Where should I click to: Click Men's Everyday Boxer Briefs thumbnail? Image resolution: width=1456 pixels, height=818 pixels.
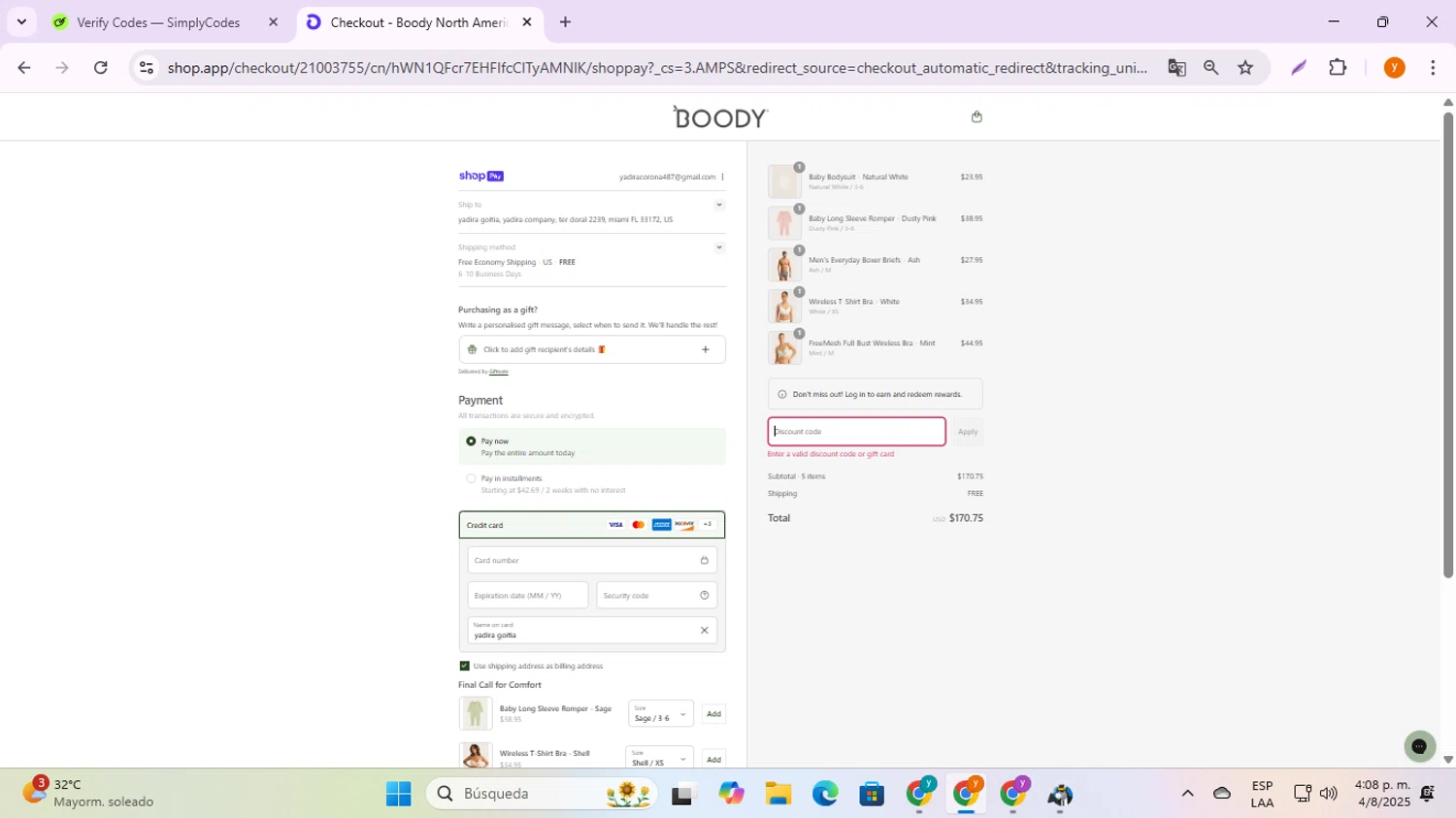click(784, 265)
